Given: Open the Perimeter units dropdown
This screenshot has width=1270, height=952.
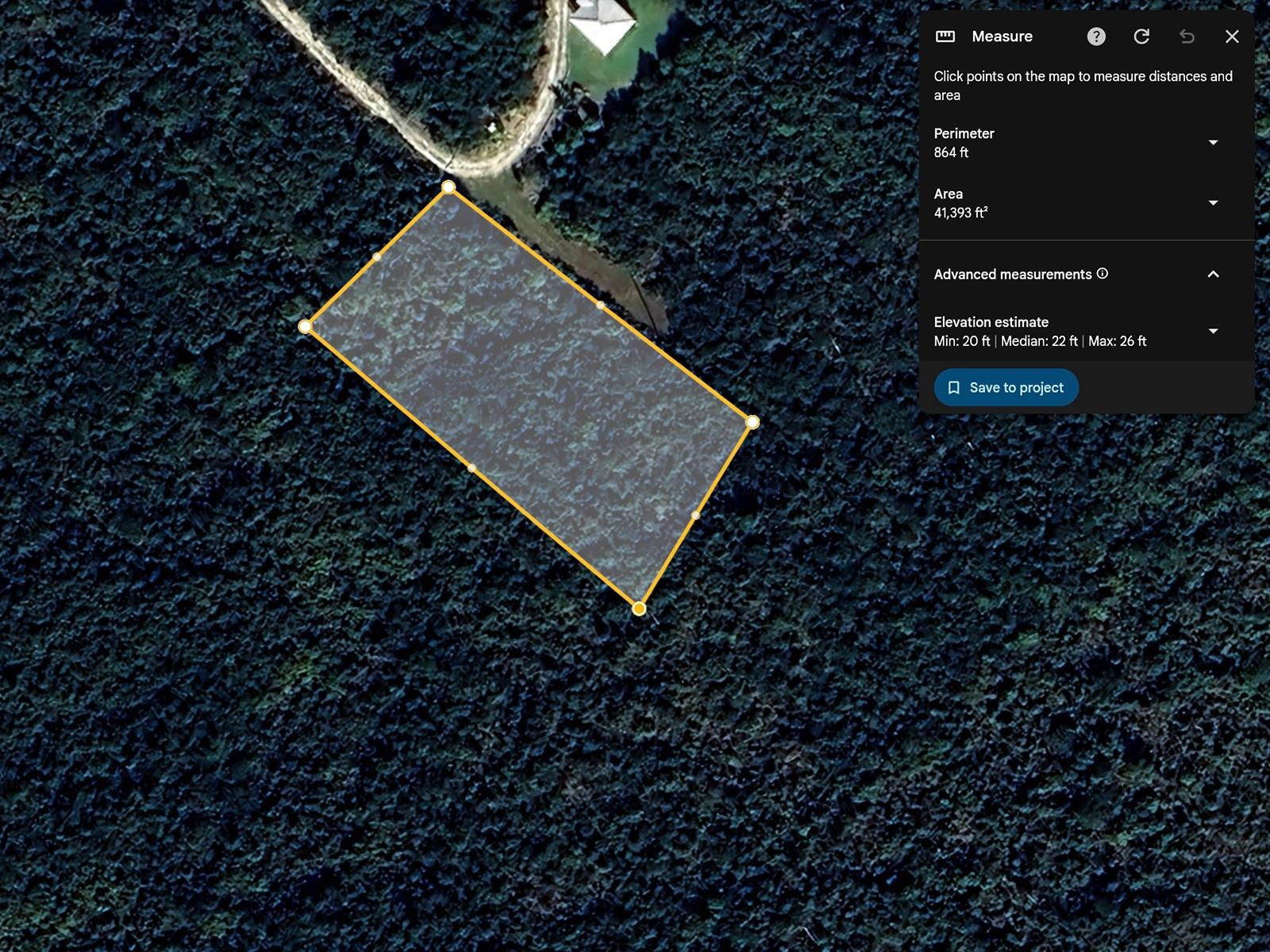Looking at the screenshot, I should [1213, 143].
